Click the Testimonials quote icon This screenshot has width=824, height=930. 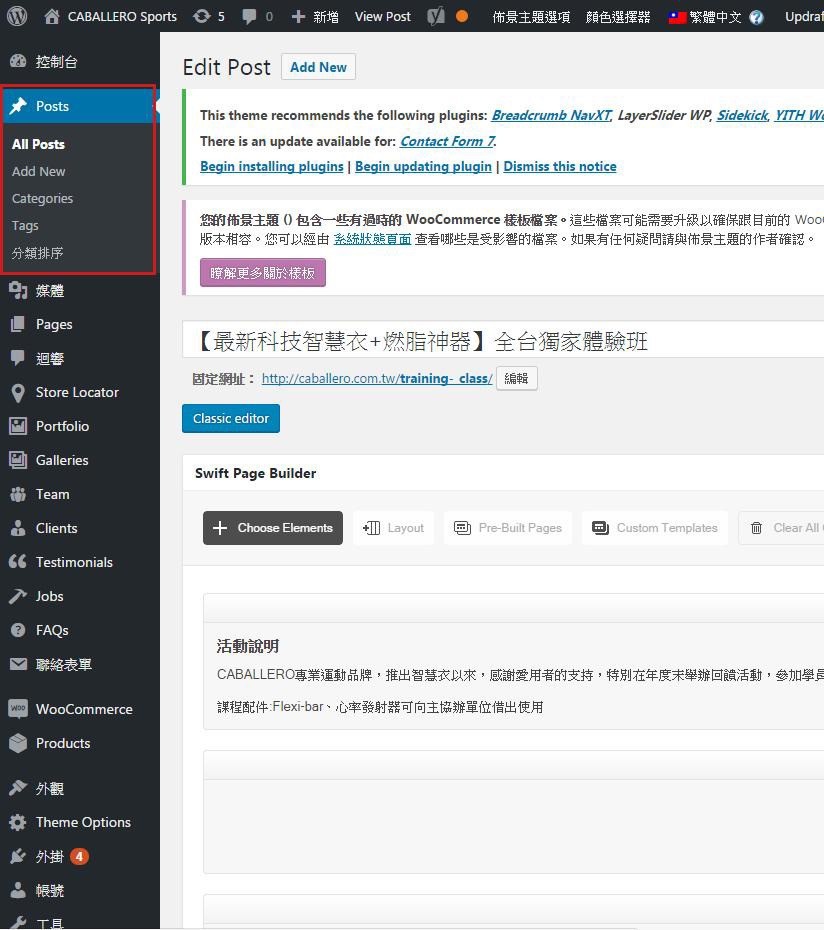18,562
